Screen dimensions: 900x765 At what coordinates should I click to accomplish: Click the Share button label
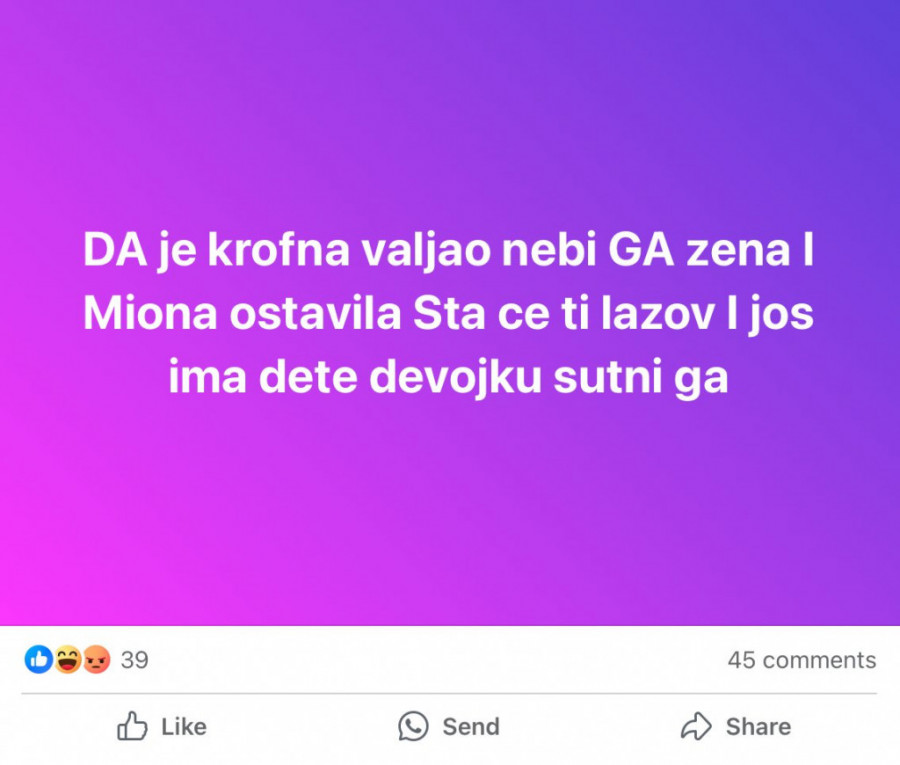point(758,727)
